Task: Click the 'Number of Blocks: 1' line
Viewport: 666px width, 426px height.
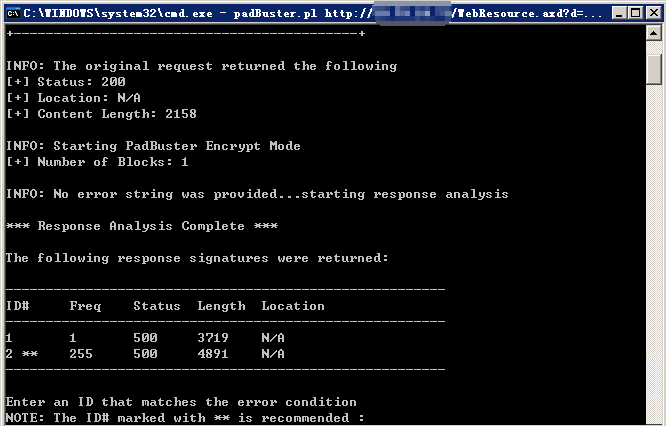Action: (x=97, y=162)
